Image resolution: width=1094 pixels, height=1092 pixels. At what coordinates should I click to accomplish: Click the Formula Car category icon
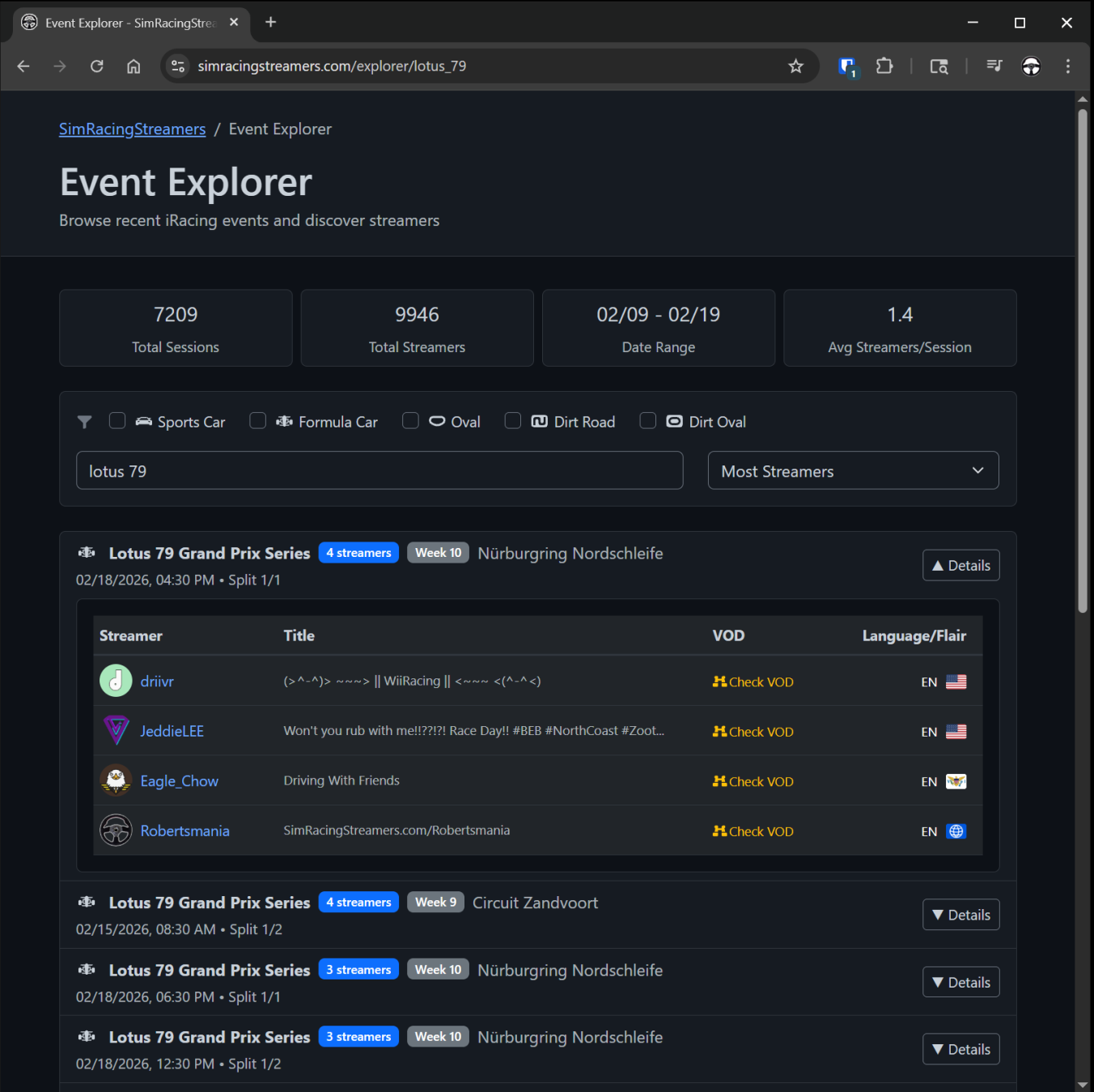click(284, 421)
